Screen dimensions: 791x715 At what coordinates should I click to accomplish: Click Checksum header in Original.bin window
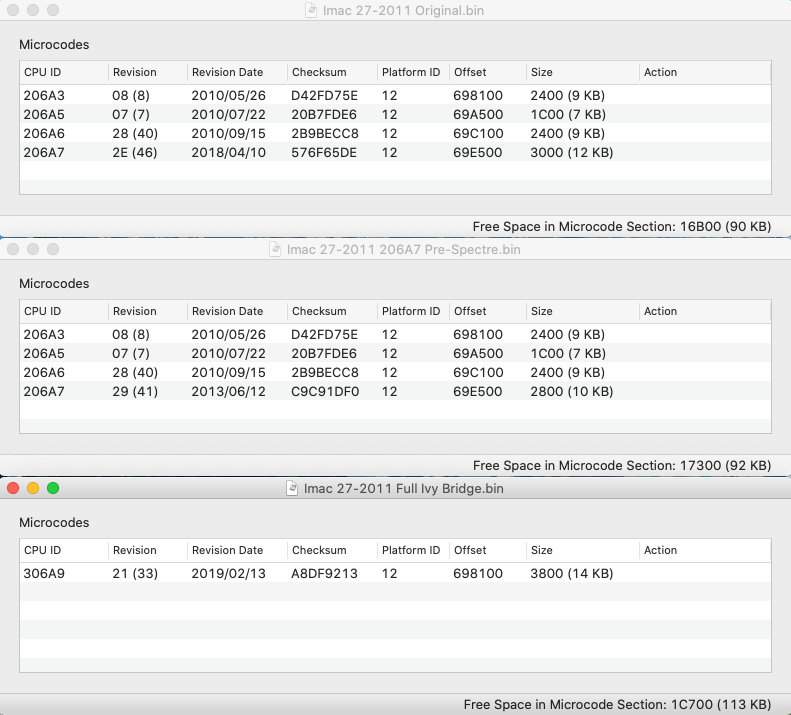tap(332, 72)
